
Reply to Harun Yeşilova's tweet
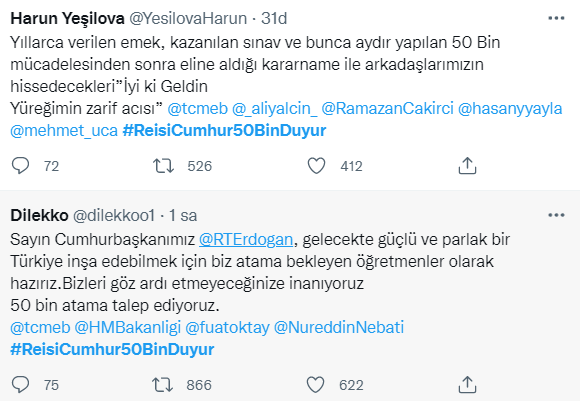pos(20,165)
